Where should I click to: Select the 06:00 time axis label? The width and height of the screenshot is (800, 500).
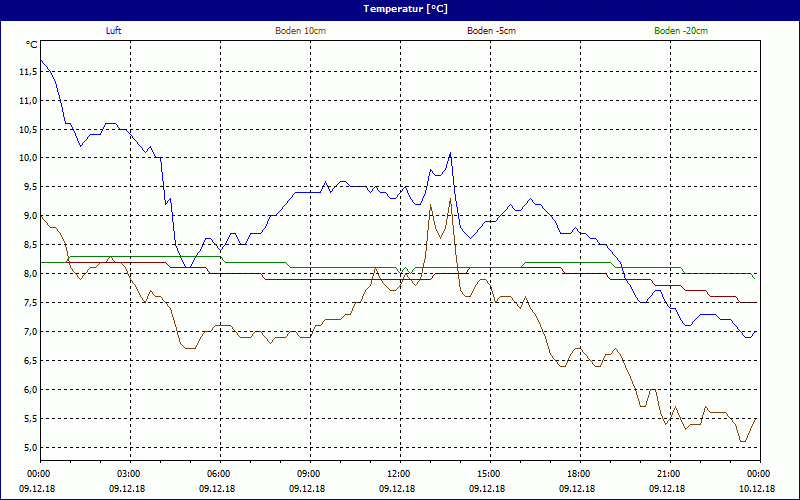tap(219, 473)
